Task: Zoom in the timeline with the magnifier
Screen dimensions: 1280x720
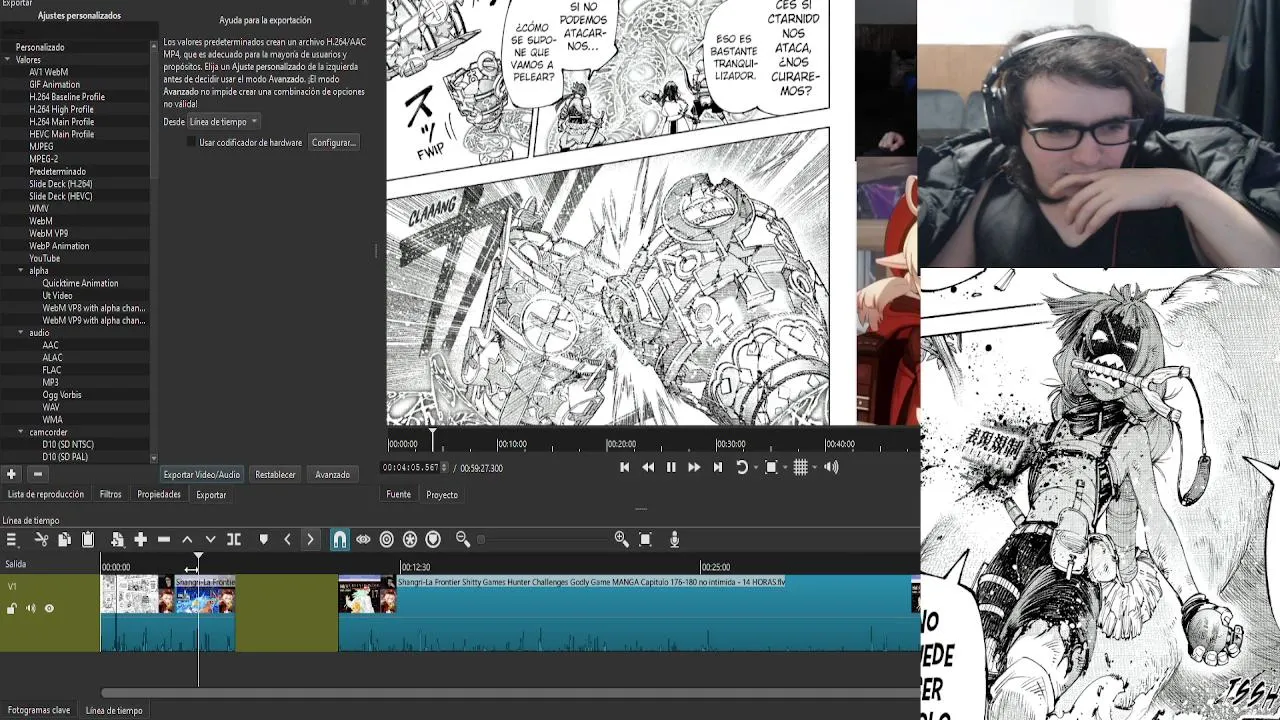Action: pos(622,539)
